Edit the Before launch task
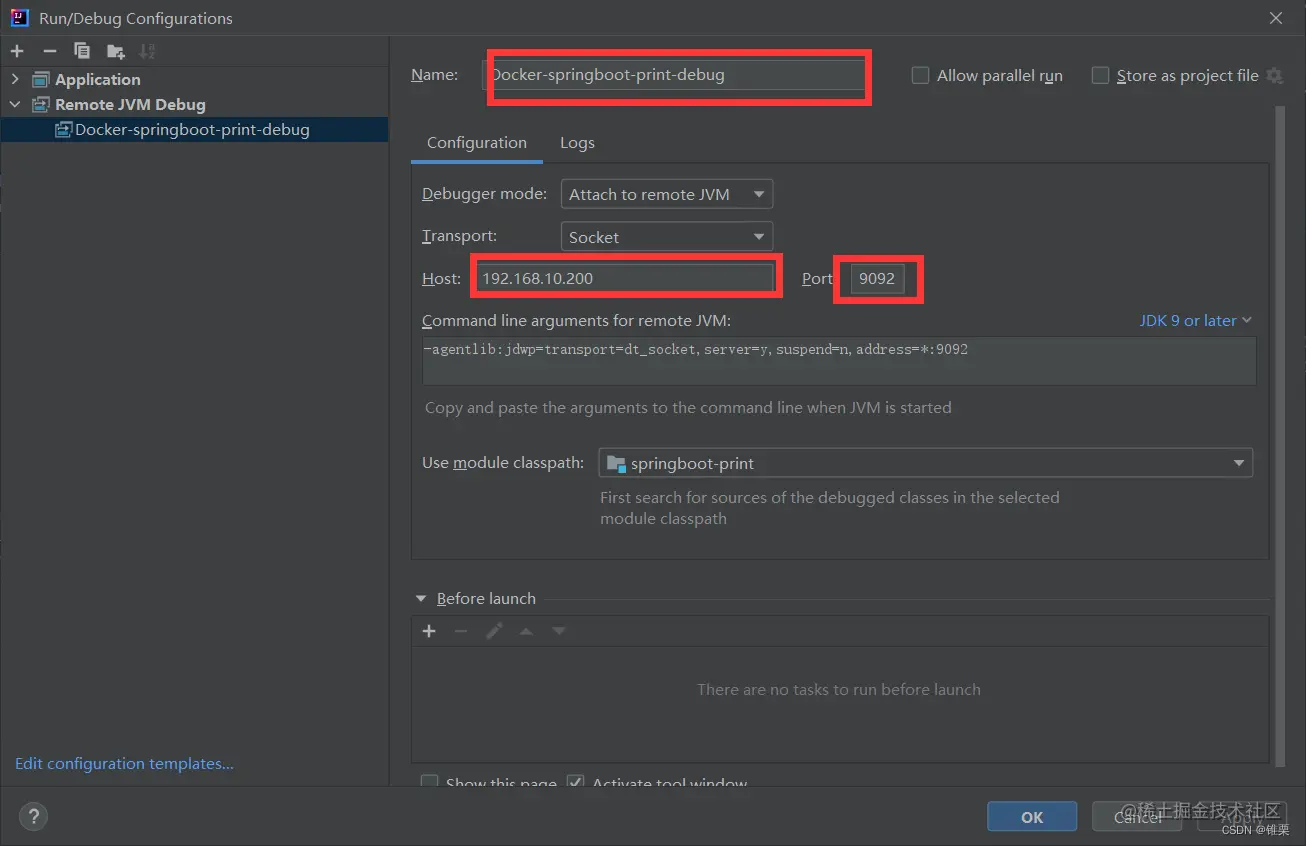 tap(494, 631)
